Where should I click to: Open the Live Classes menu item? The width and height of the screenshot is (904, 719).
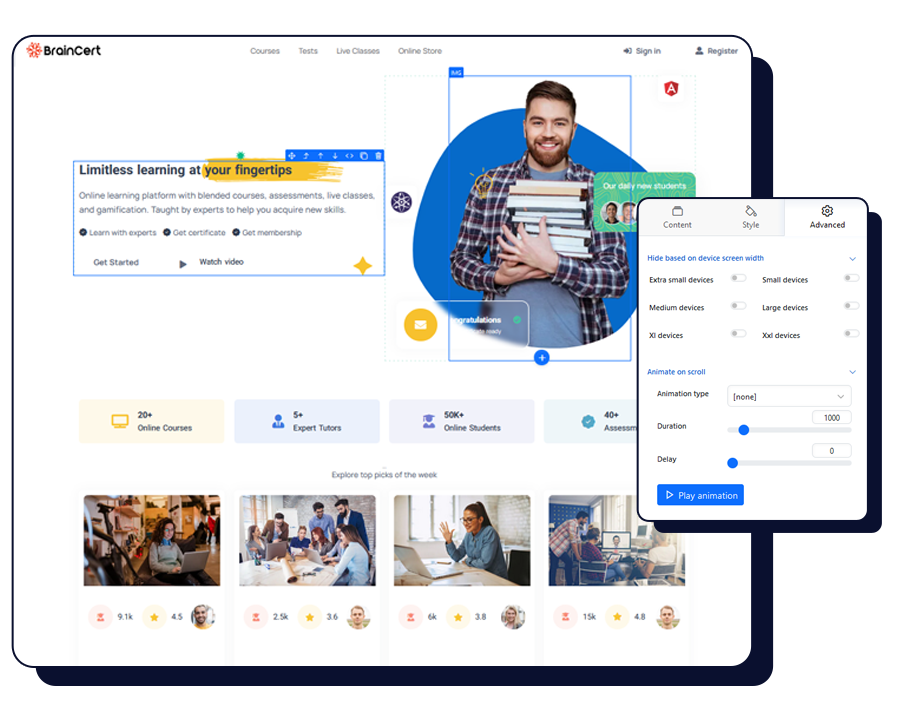[358, 51]
